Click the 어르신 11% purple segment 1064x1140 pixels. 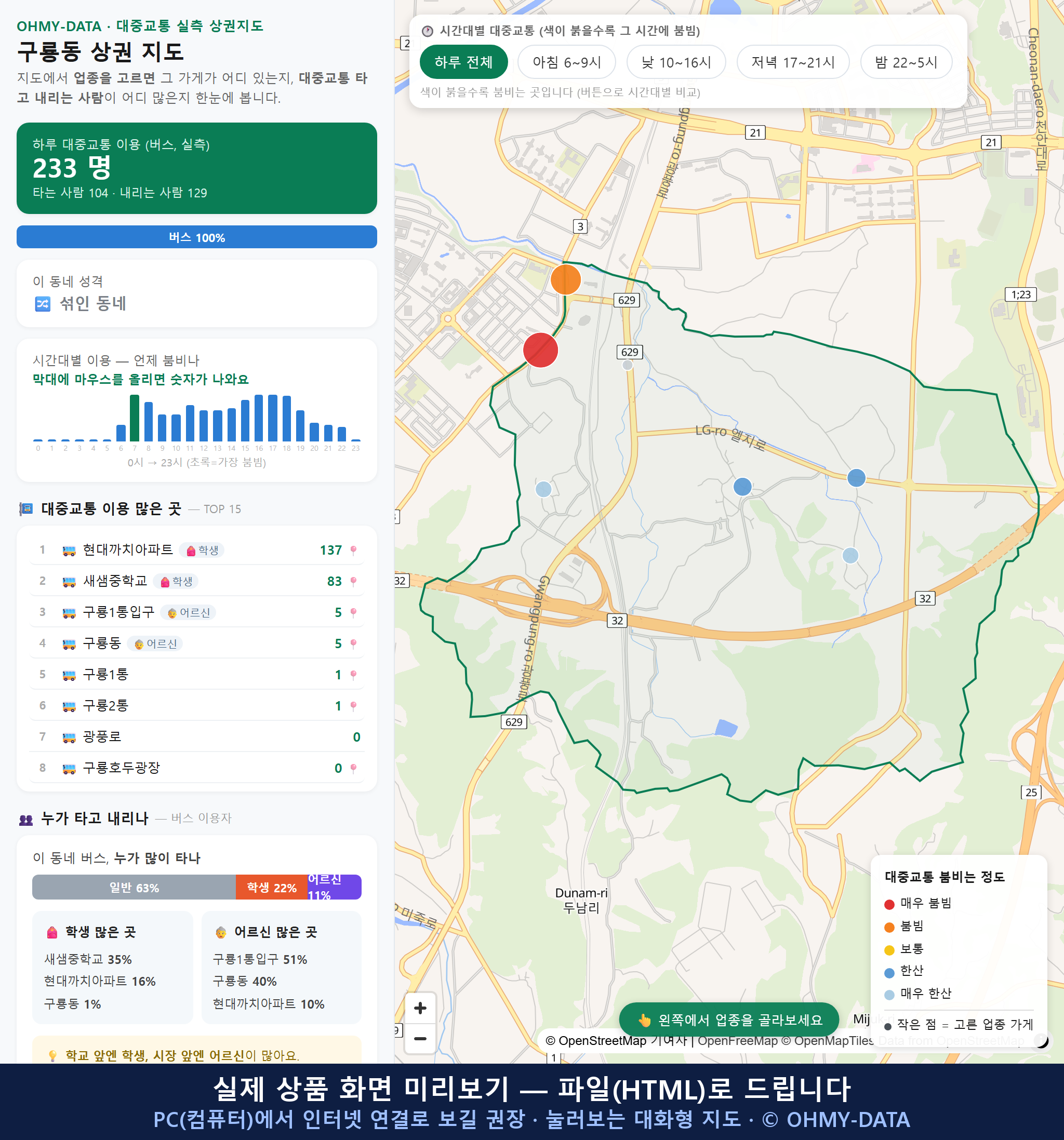pyautogui.click(x=335, y=887)
